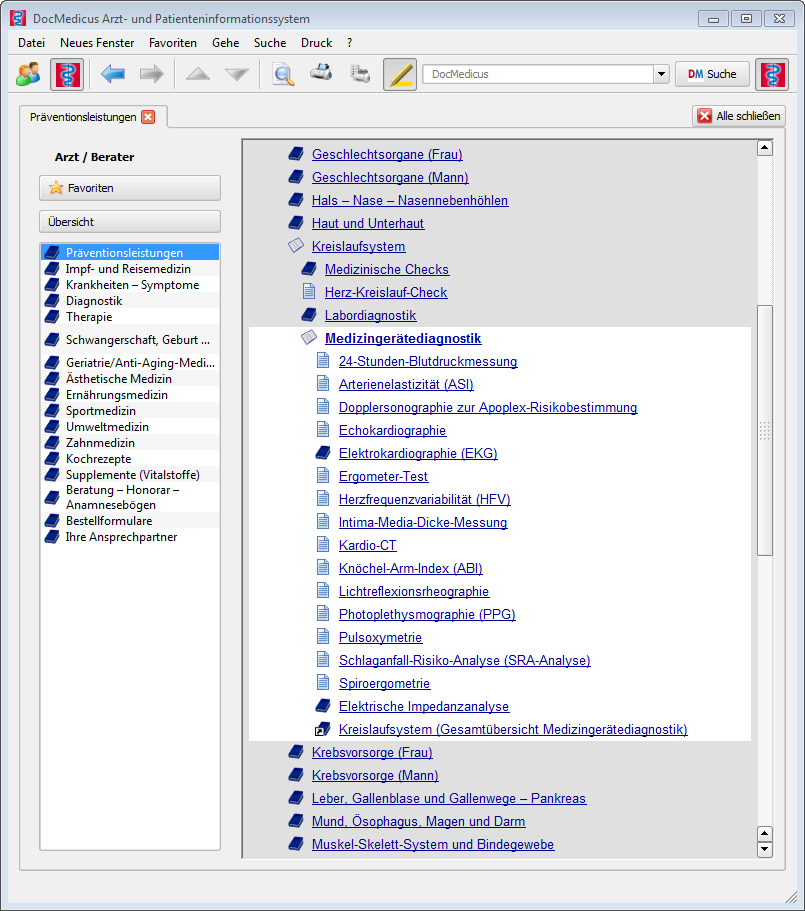Click the grey down triangle icon
Screen dimensions: 805x911
click(x=237, y=74)
